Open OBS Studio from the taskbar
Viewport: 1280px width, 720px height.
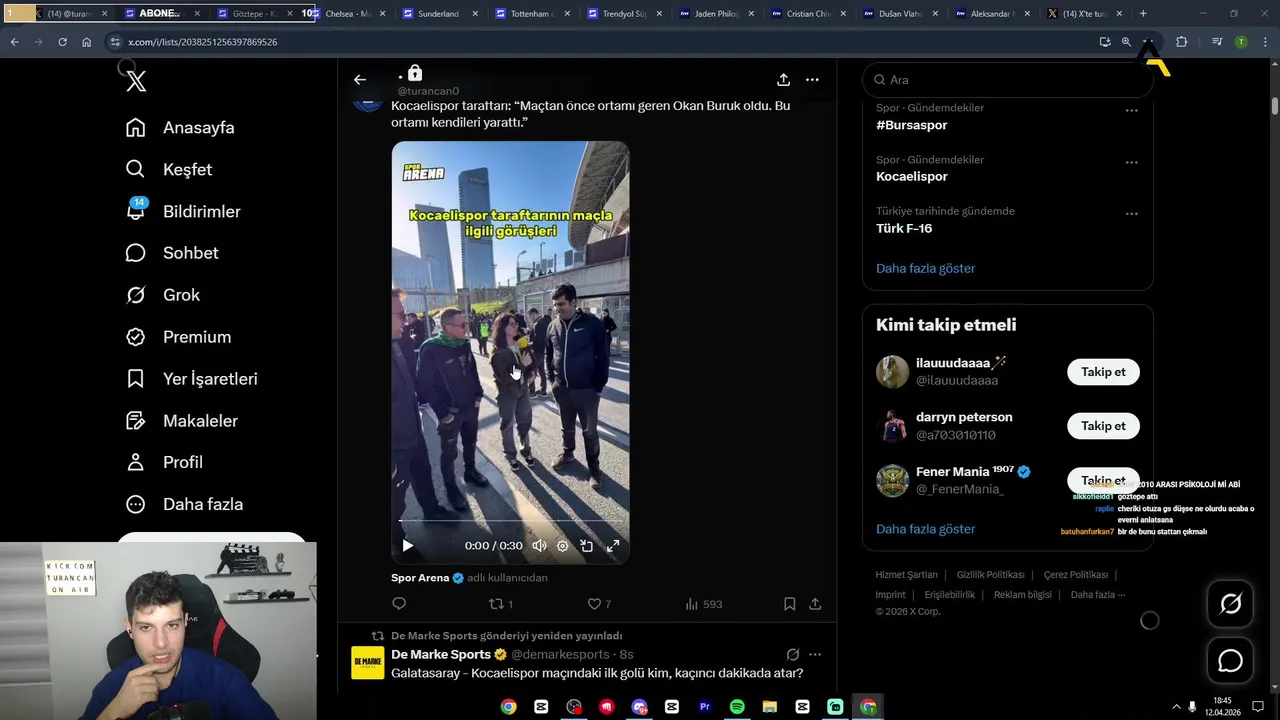pyautogui.click(x=574, y=707)
